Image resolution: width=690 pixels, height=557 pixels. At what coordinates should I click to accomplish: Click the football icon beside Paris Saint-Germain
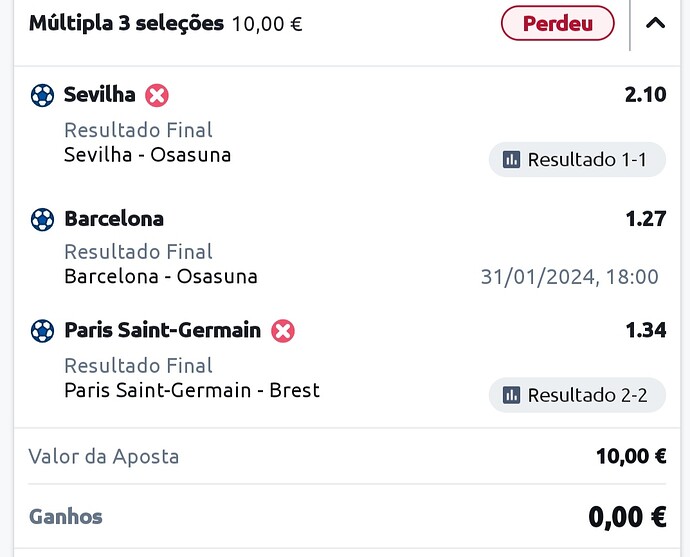(x=42, y=331)
